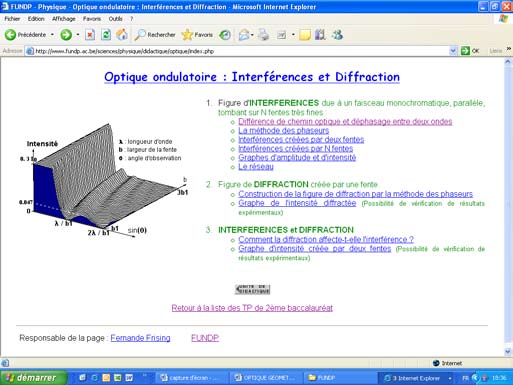The image size is (513, 385).
Task: Open Graphe de l'intensité diffractée link
Action: click(x=297, y=203)
